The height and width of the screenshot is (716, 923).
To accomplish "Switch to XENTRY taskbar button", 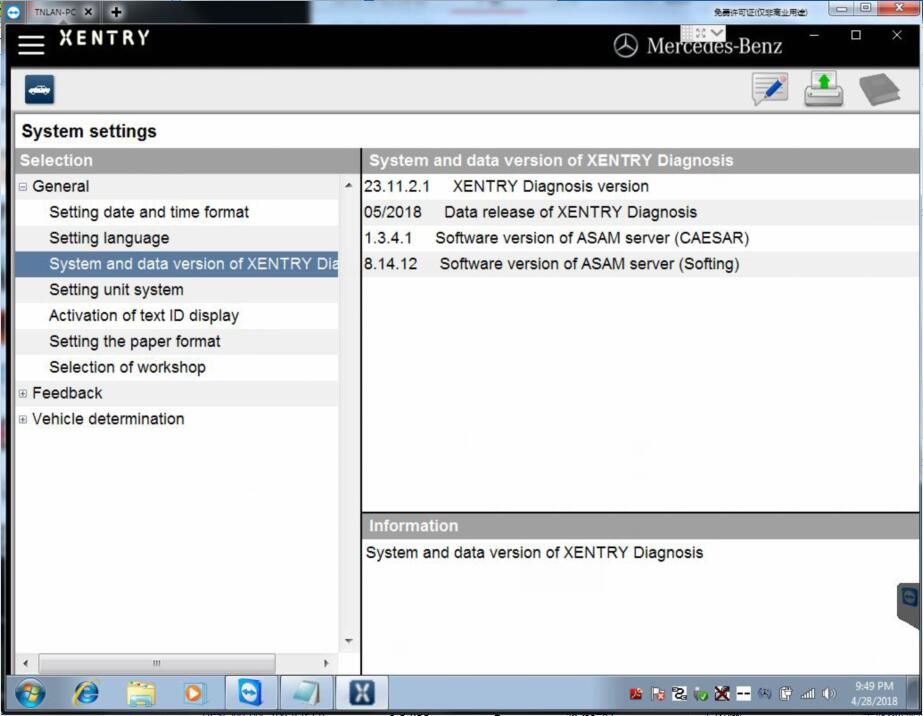I will 361,692.
